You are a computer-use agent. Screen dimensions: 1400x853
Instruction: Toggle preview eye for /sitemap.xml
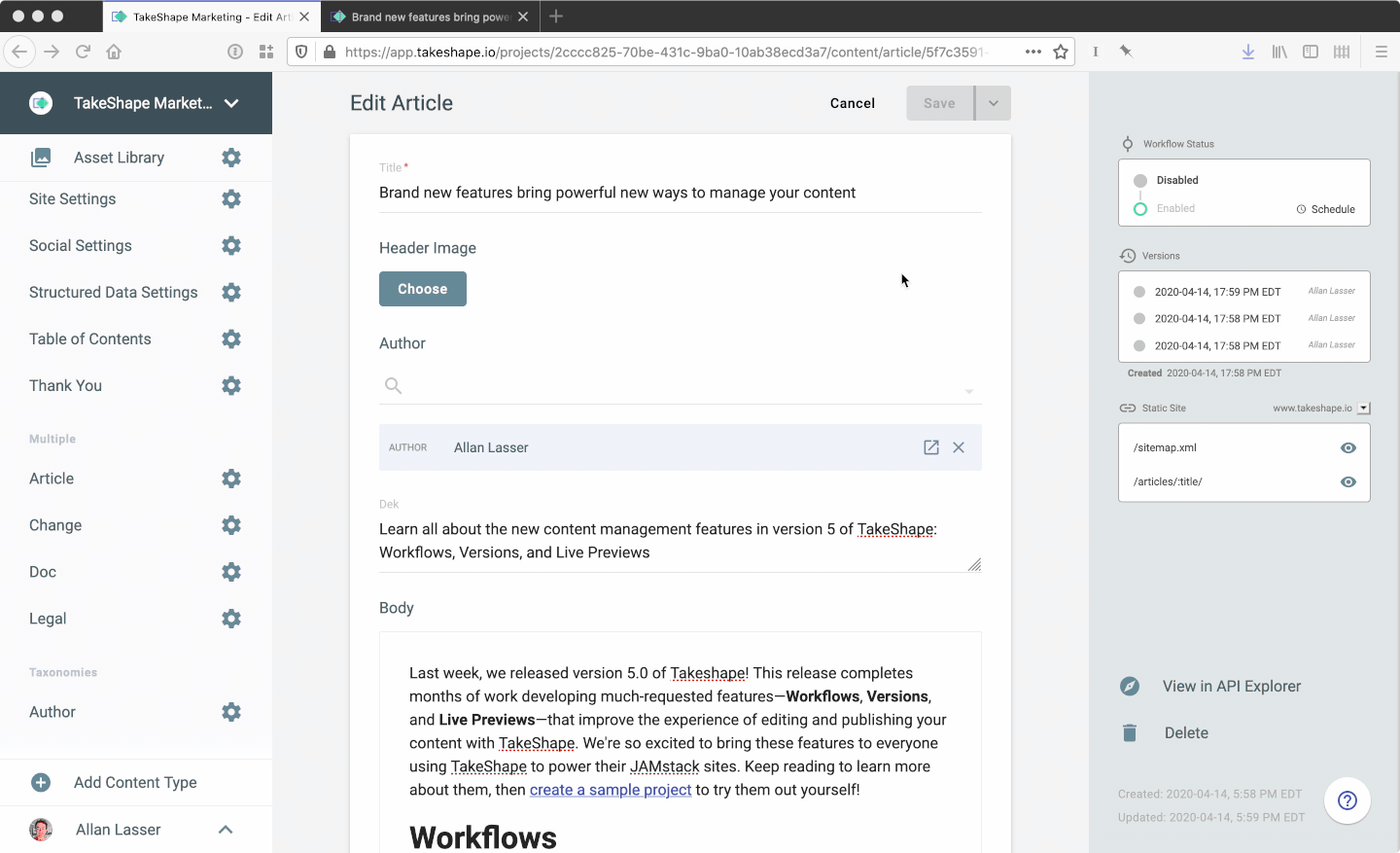click(1347, 448)
